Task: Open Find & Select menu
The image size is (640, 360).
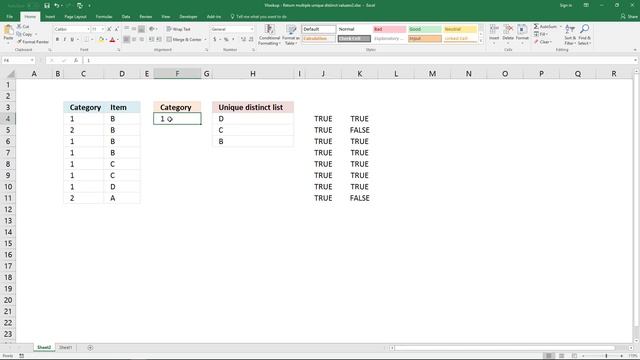Action: pyautogui.click(x=584, y=34)
